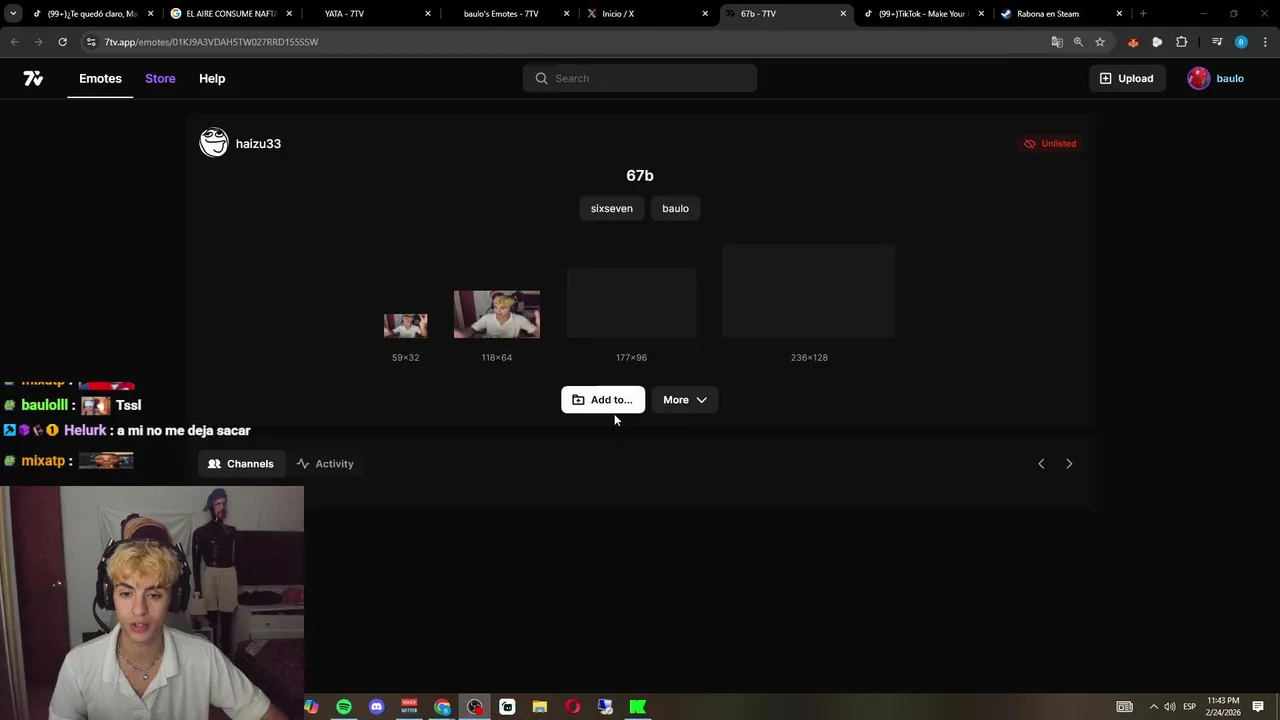Screen dimensions: 1280x720
Task: Open Voicemeeter from the taskbar
Action: tap(409, 707)
